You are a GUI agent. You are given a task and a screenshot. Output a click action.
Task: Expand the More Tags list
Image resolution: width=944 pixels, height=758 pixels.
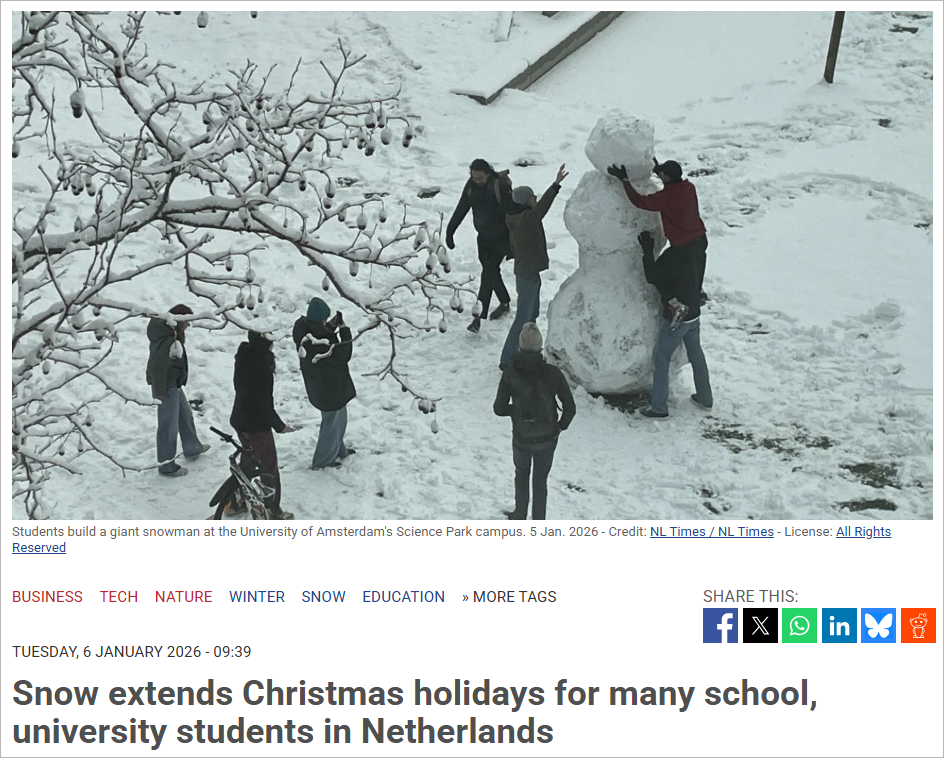pyautogui.click(x=509, y=597)
